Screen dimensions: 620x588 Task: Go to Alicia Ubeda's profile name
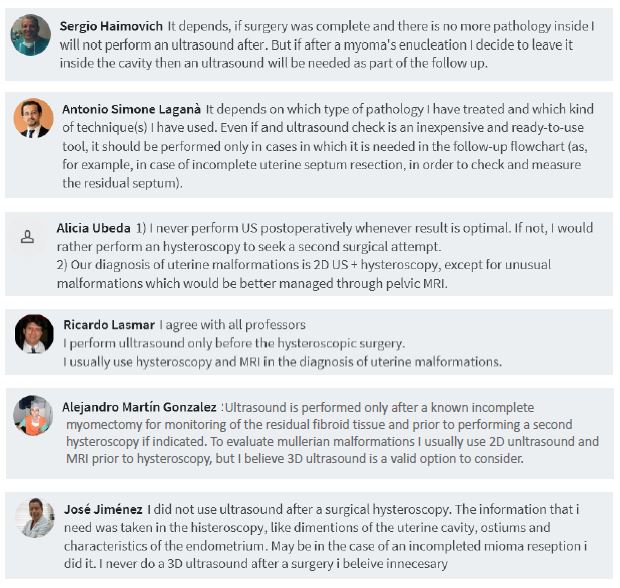(x=93, y=227)
